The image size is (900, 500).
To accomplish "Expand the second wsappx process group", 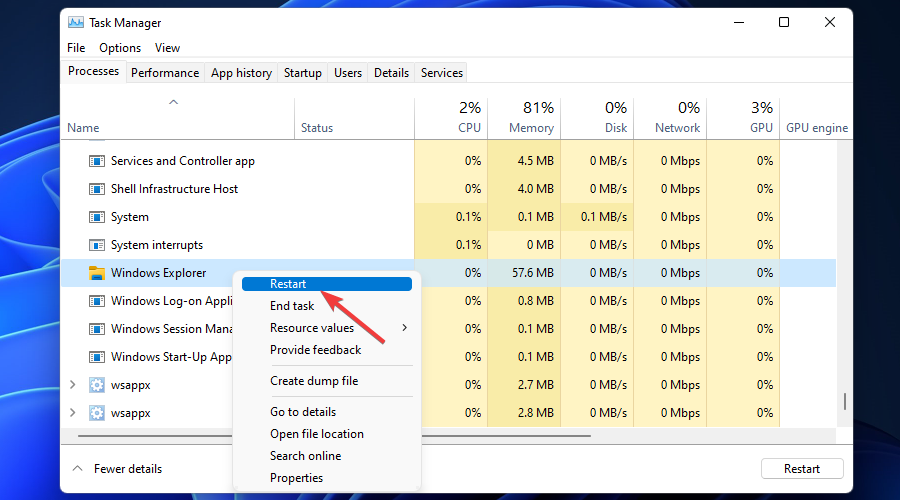I will click(73, 413).
